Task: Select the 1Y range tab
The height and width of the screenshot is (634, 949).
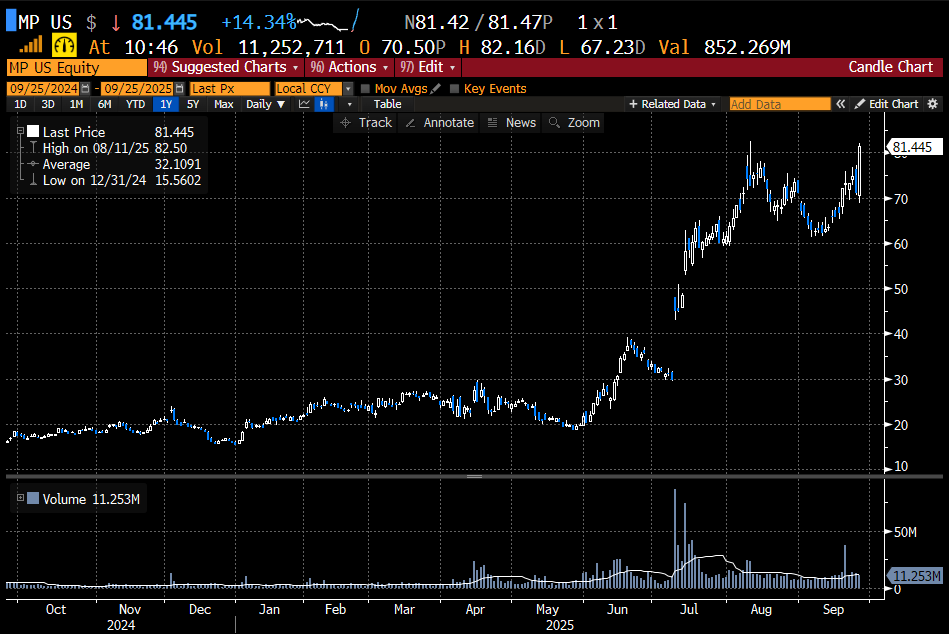Action: tap(166, 104)
